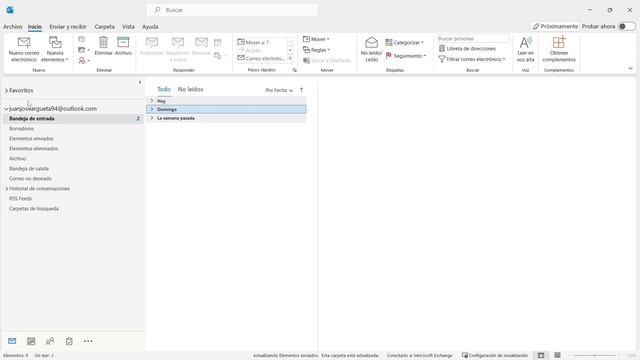Open the Elementos enviados folder
This screenshot has width=640, height=360.
click(x=31, y=139)
